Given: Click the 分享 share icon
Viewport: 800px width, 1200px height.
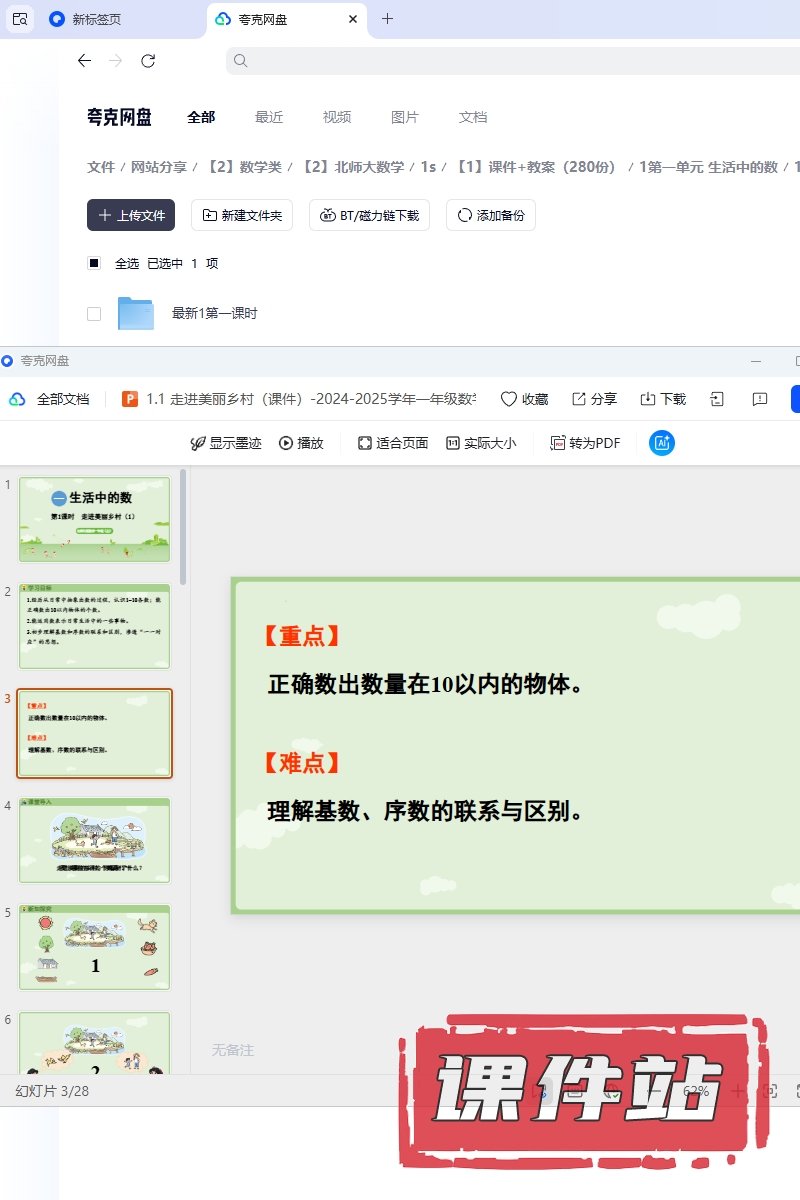Looking at the screenshot, I should pyautogui.click(x=579, y=399).
